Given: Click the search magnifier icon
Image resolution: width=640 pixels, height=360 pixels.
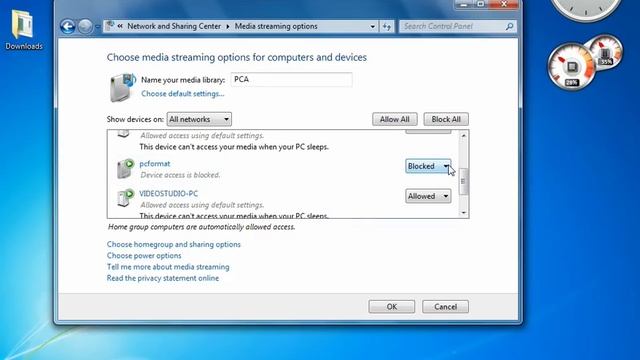Looking at the screenshot, I should pyautogui.click(x=509, y=27).
